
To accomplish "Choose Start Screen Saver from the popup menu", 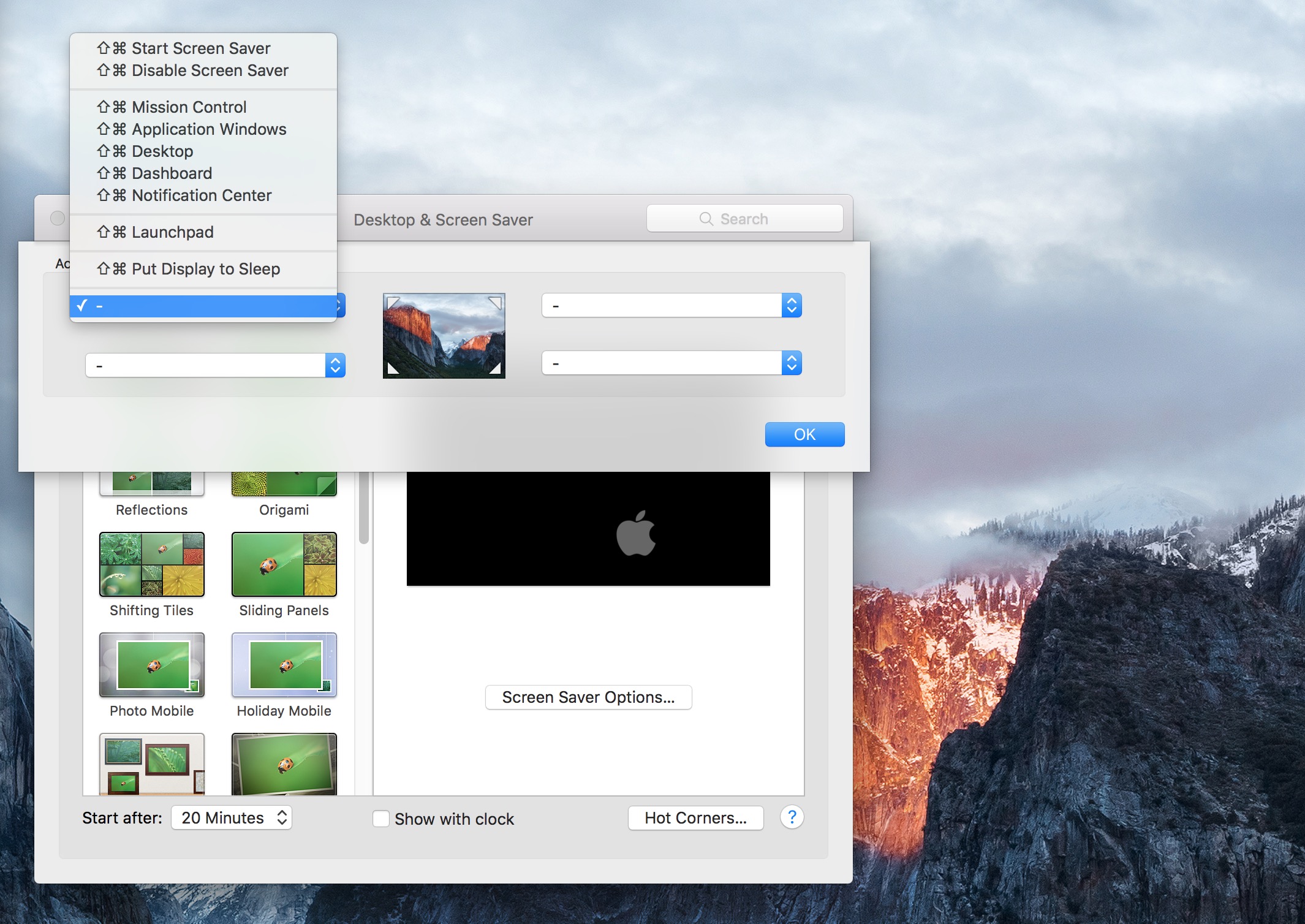I will (203, 48).
